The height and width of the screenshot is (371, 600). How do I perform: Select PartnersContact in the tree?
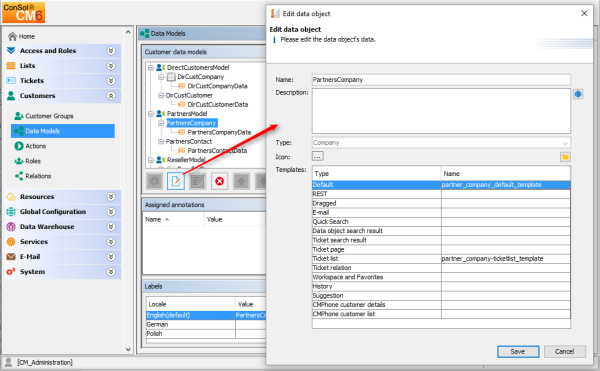[189, 141]
